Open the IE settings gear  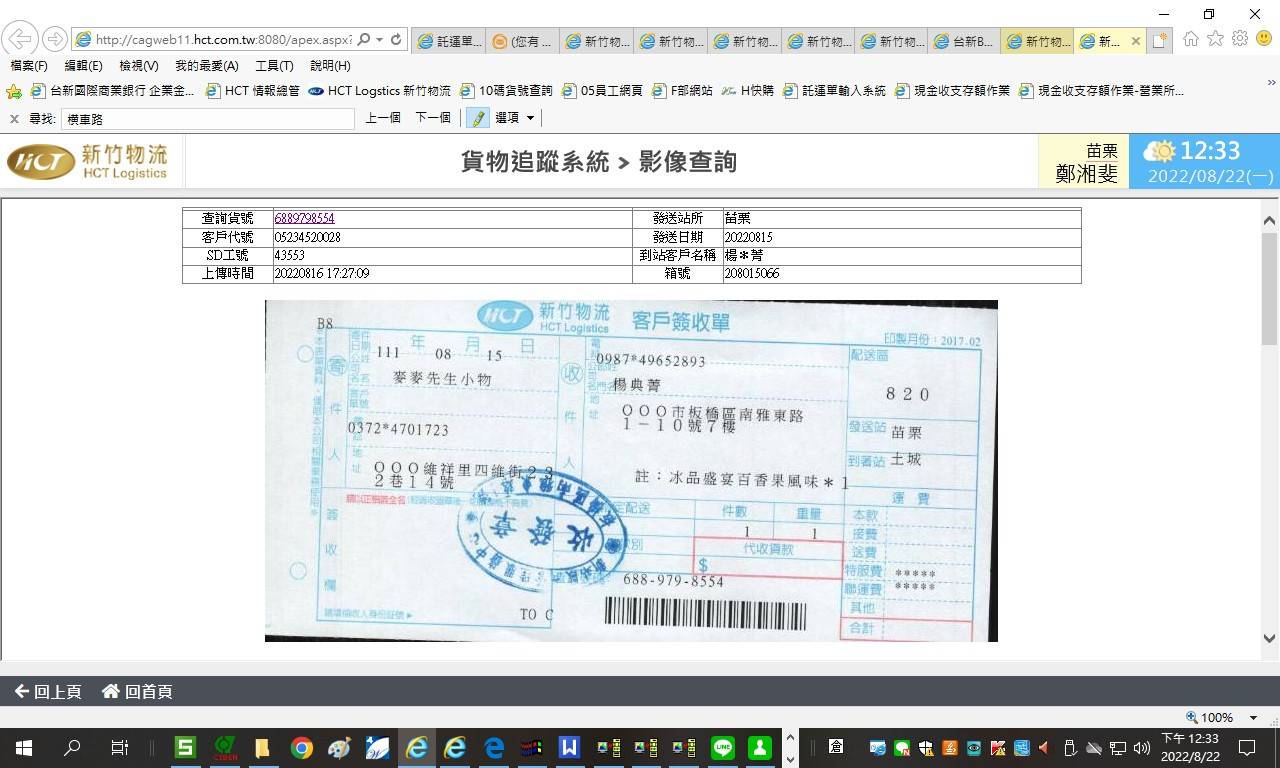coord(1240,39)
